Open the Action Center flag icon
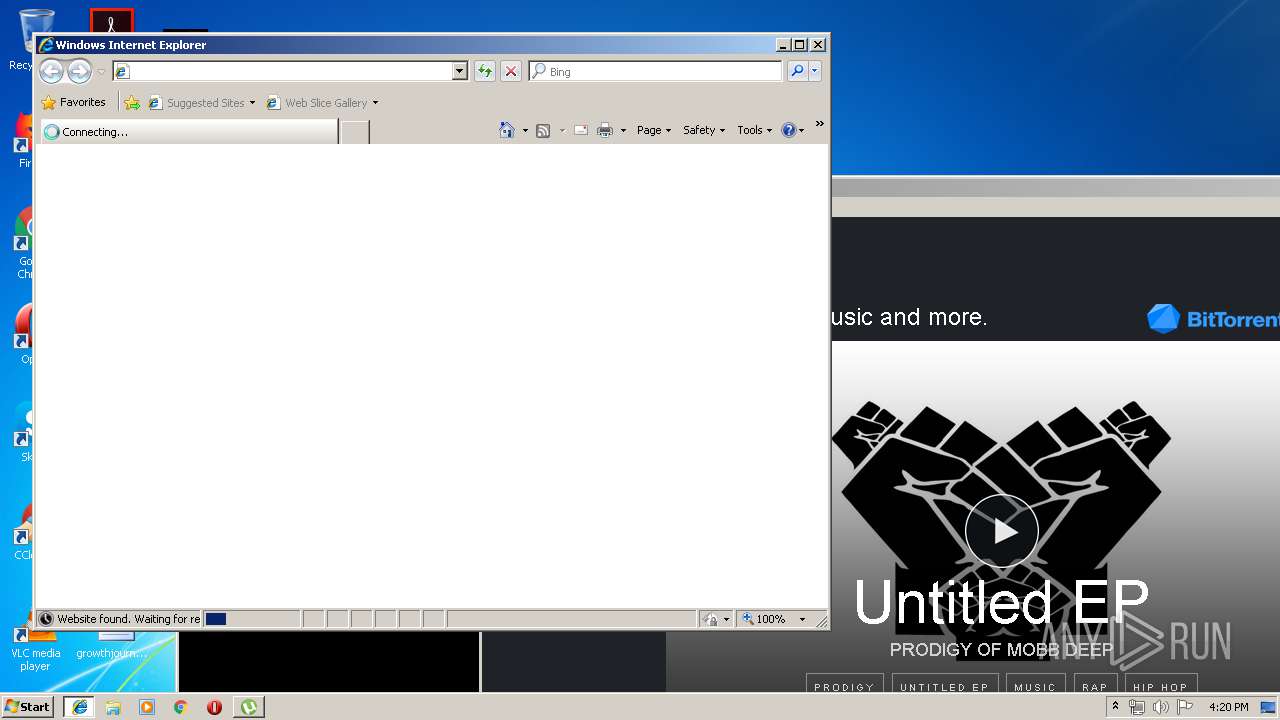This screenshot has width=1280, height=720. click(x=1185, y=707)
